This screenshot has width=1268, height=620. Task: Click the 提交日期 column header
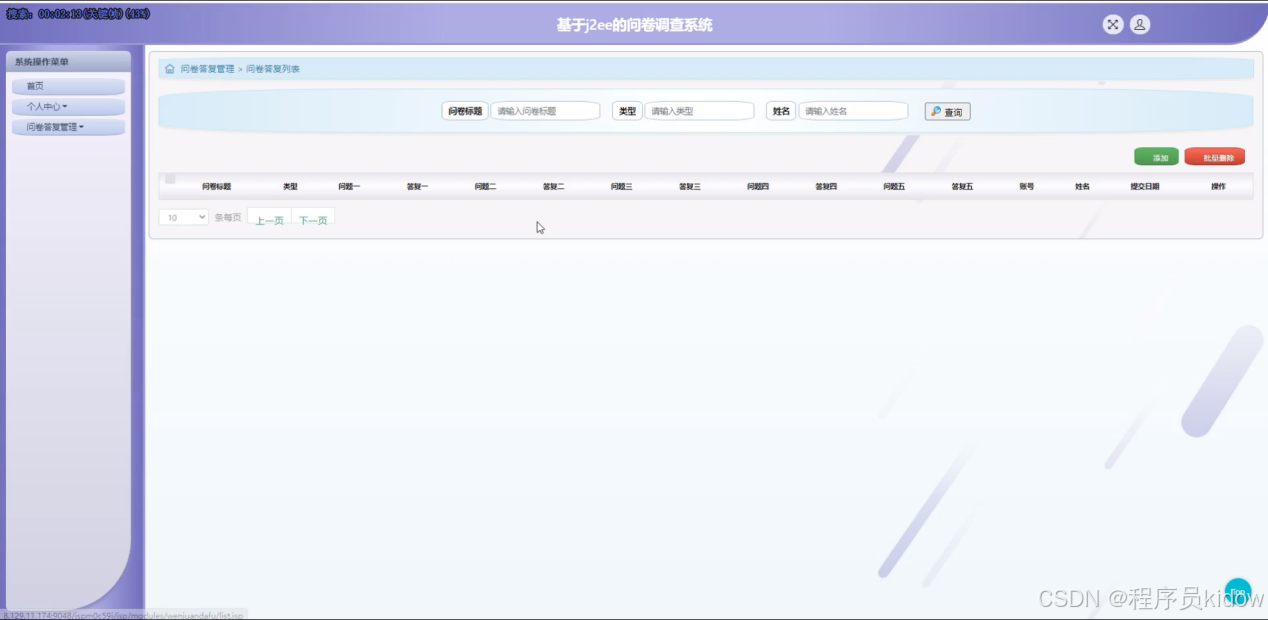pos(1145,187)
